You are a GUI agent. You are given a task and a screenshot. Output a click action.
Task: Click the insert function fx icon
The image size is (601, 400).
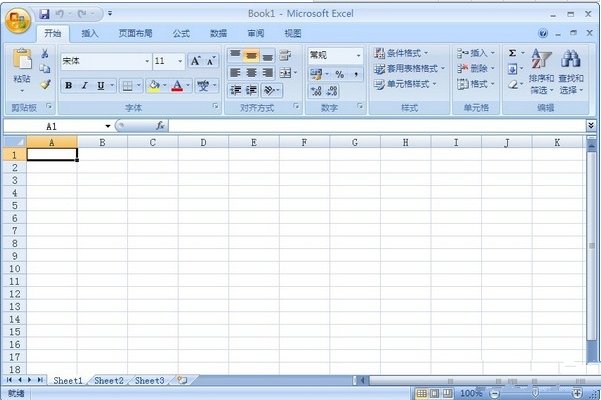(x=160, y=126)
